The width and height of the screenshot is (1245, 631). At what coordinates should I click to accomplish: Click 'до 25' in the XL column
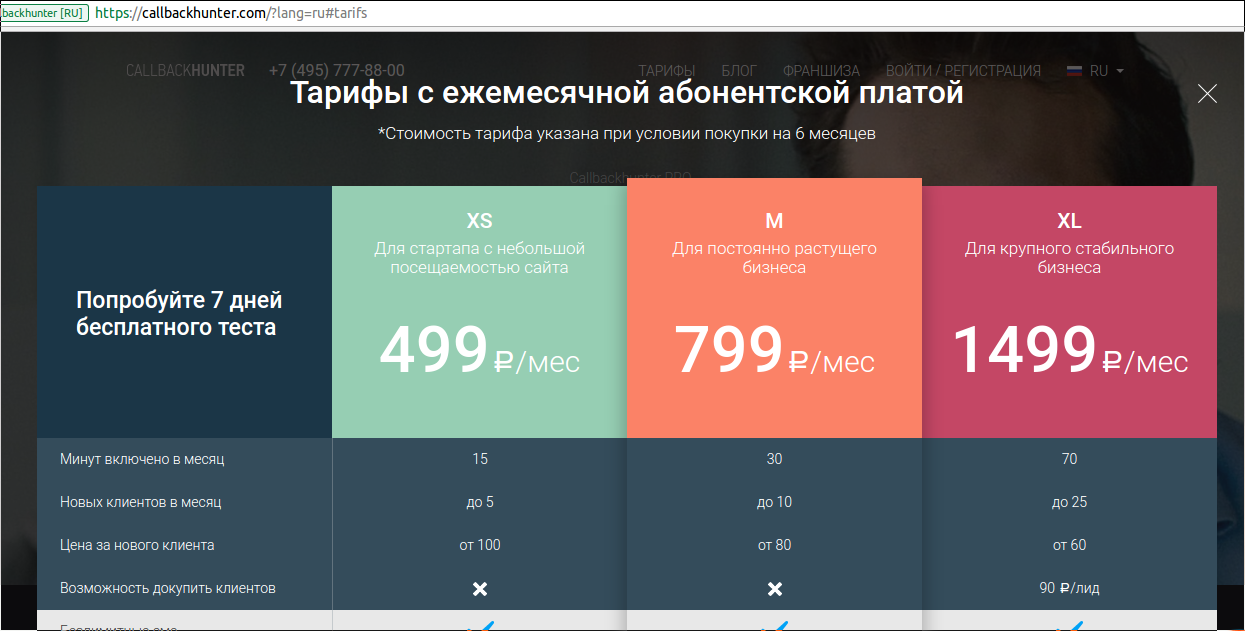(x=1069, y=502)
